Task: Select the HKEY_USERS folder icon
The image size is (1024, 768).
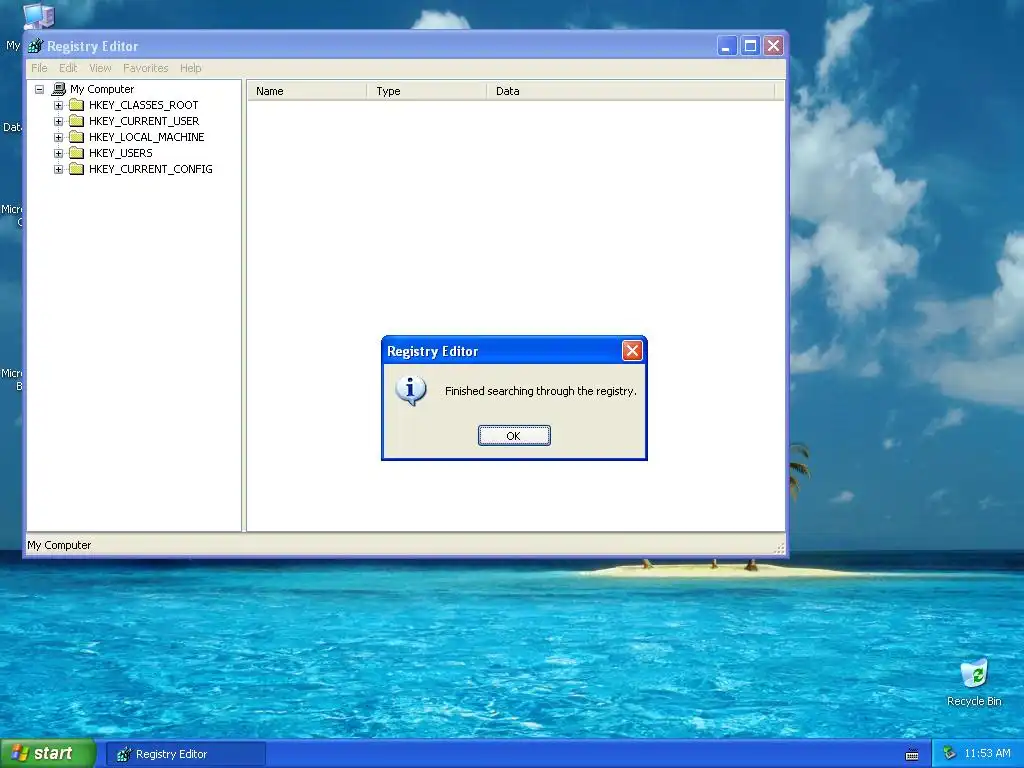Action: coord(76,153)
